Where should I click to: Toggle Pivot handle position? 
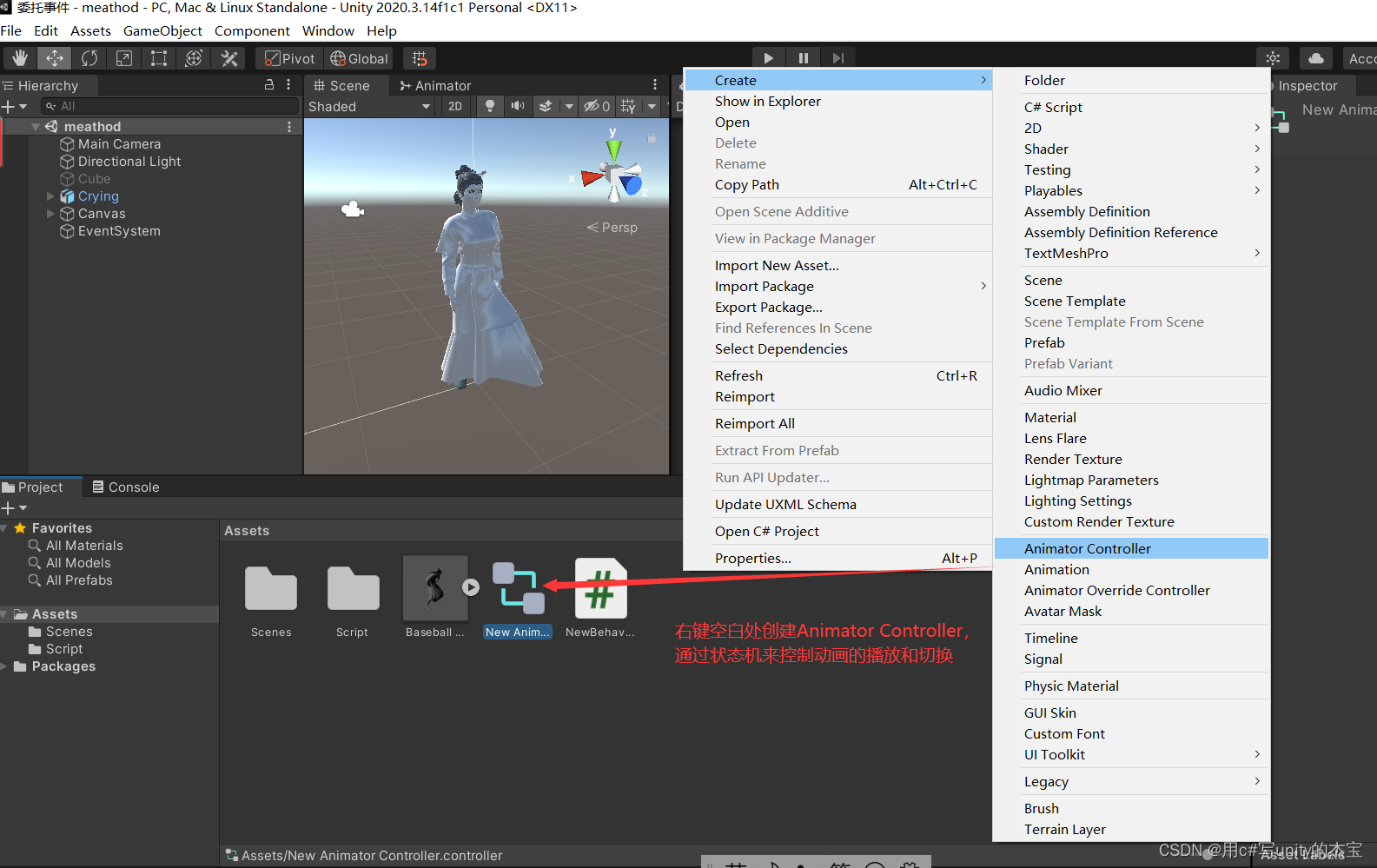290,58
